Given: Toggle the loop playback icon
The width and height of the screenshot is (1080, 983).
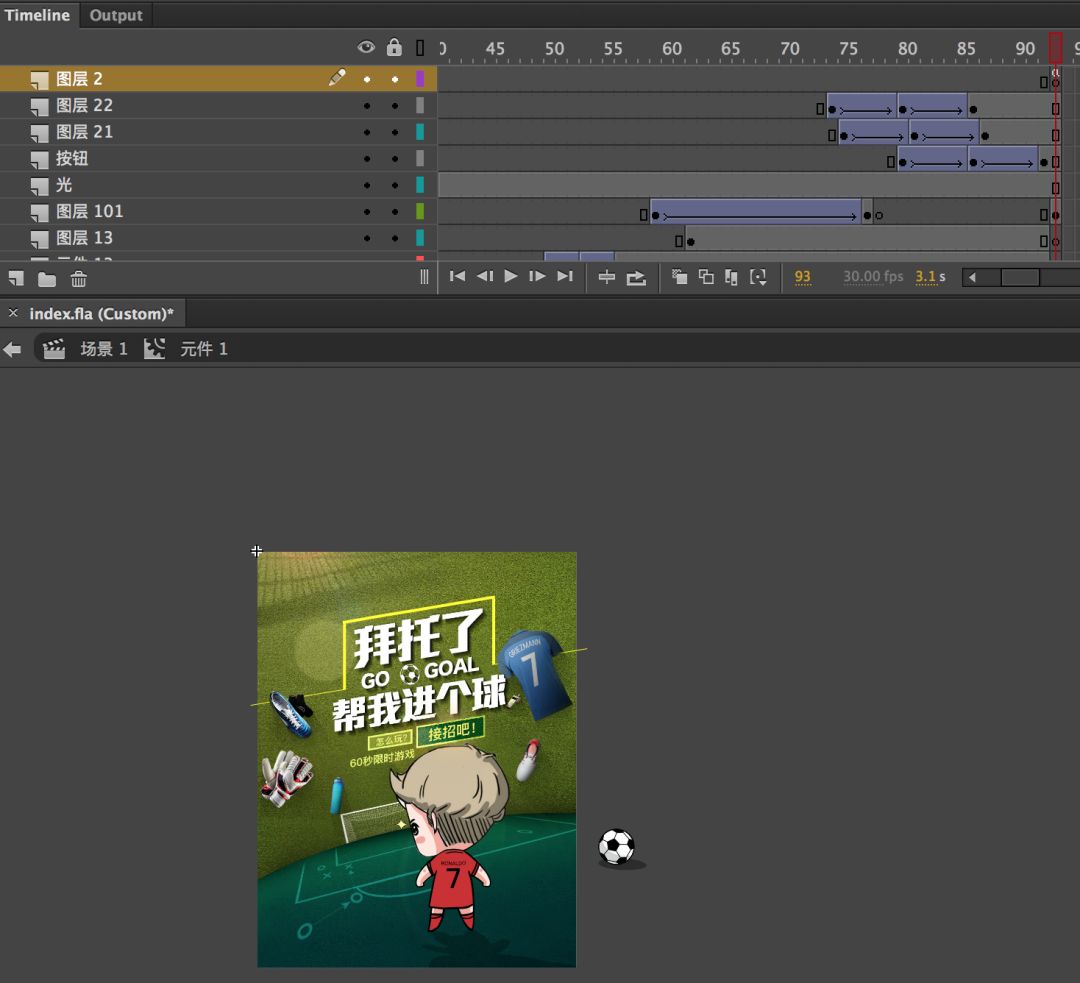Looking at the screenshot, I should pyautogui.click(x=636, y=277).
